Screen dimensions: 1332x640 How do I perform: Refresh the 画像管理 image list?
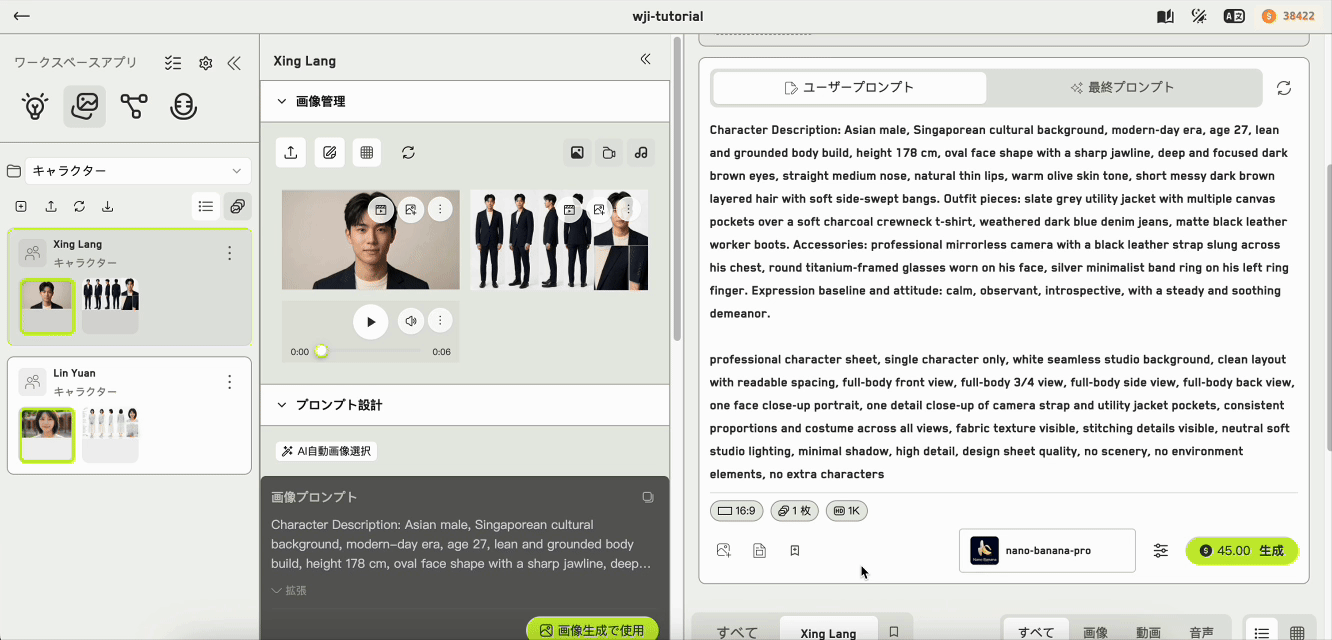408,153
